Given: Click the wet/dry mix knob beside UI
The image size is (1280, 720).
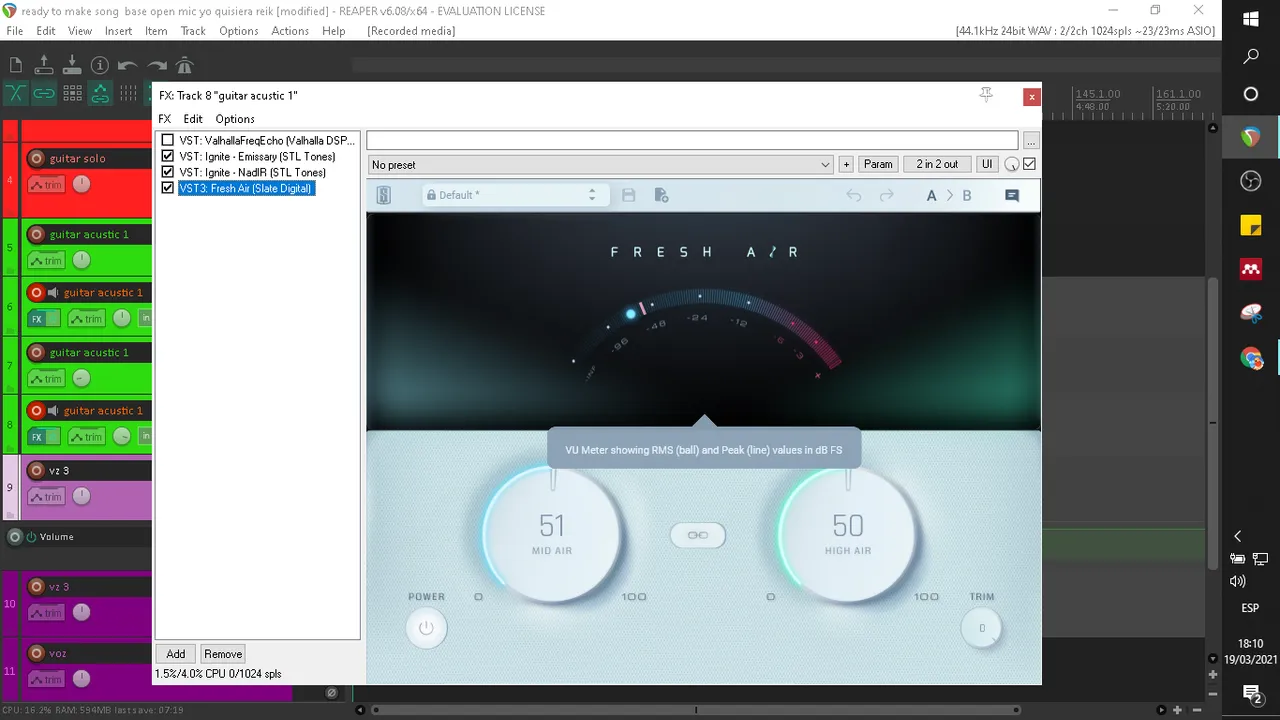Looking at the screenshot, I should (1012, 164).
